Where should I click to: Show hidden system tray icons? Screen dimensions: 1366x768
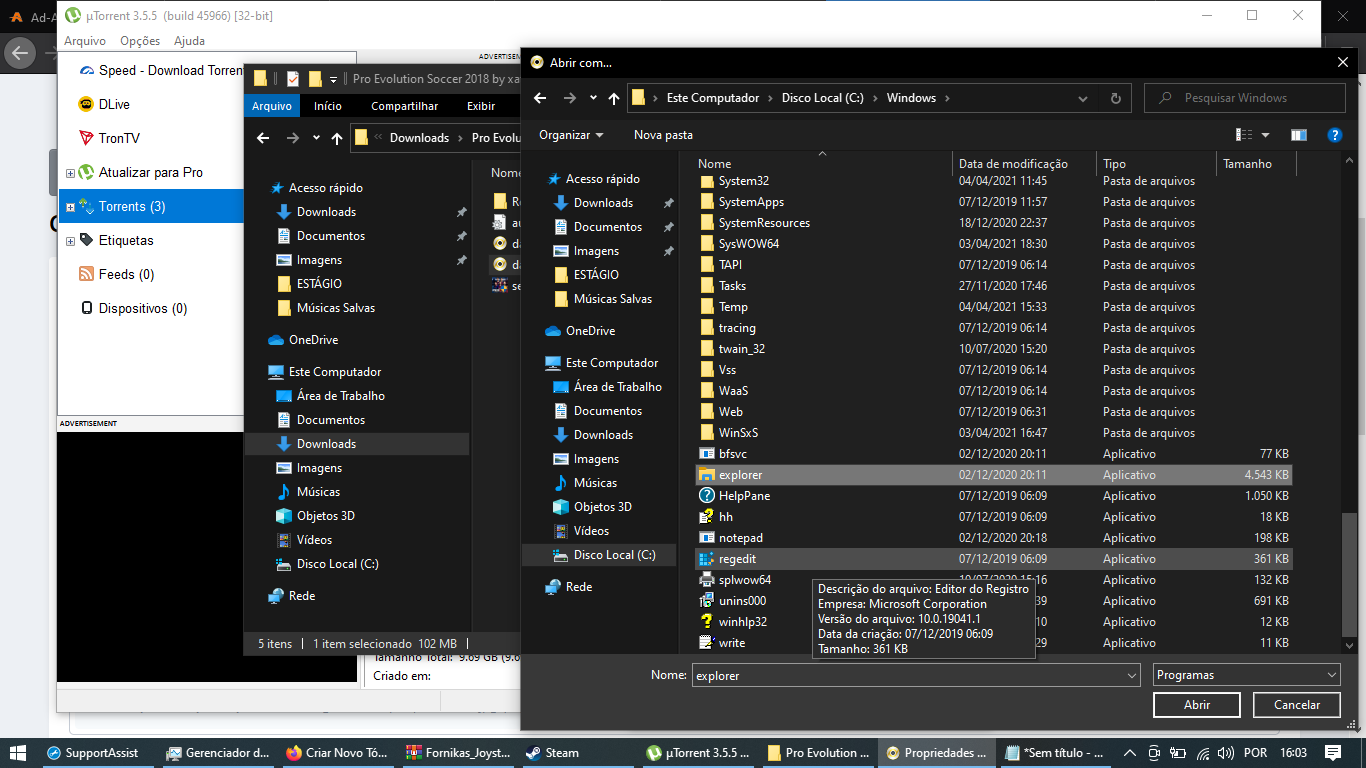pos(1129,753)
